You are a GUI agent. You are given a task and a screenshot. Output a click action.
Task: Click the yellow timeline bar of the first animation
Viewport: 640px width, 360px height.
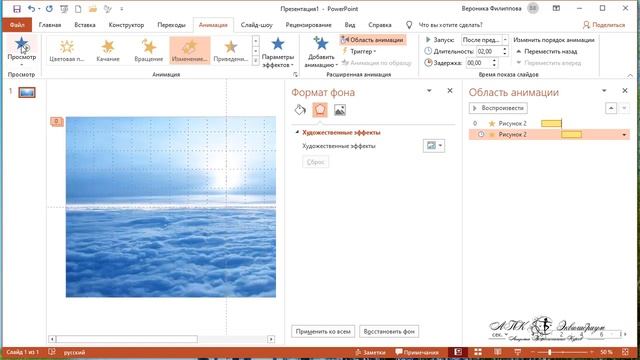(551, 123)
